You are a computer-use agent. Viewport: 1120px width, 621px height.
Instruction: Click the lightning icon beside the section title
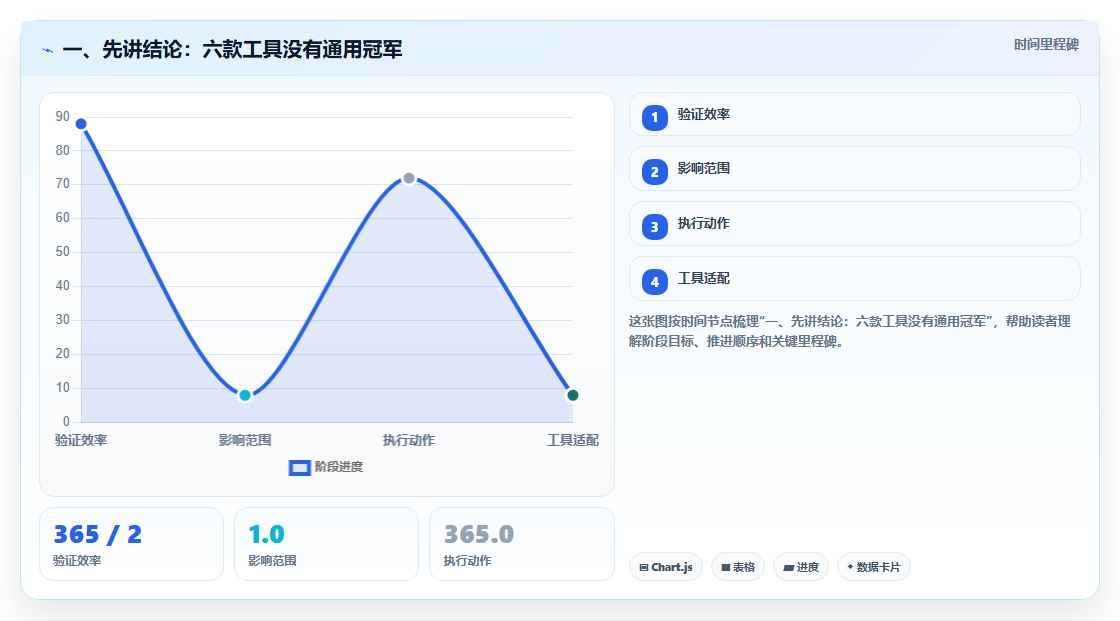click(x=47, y=51)
